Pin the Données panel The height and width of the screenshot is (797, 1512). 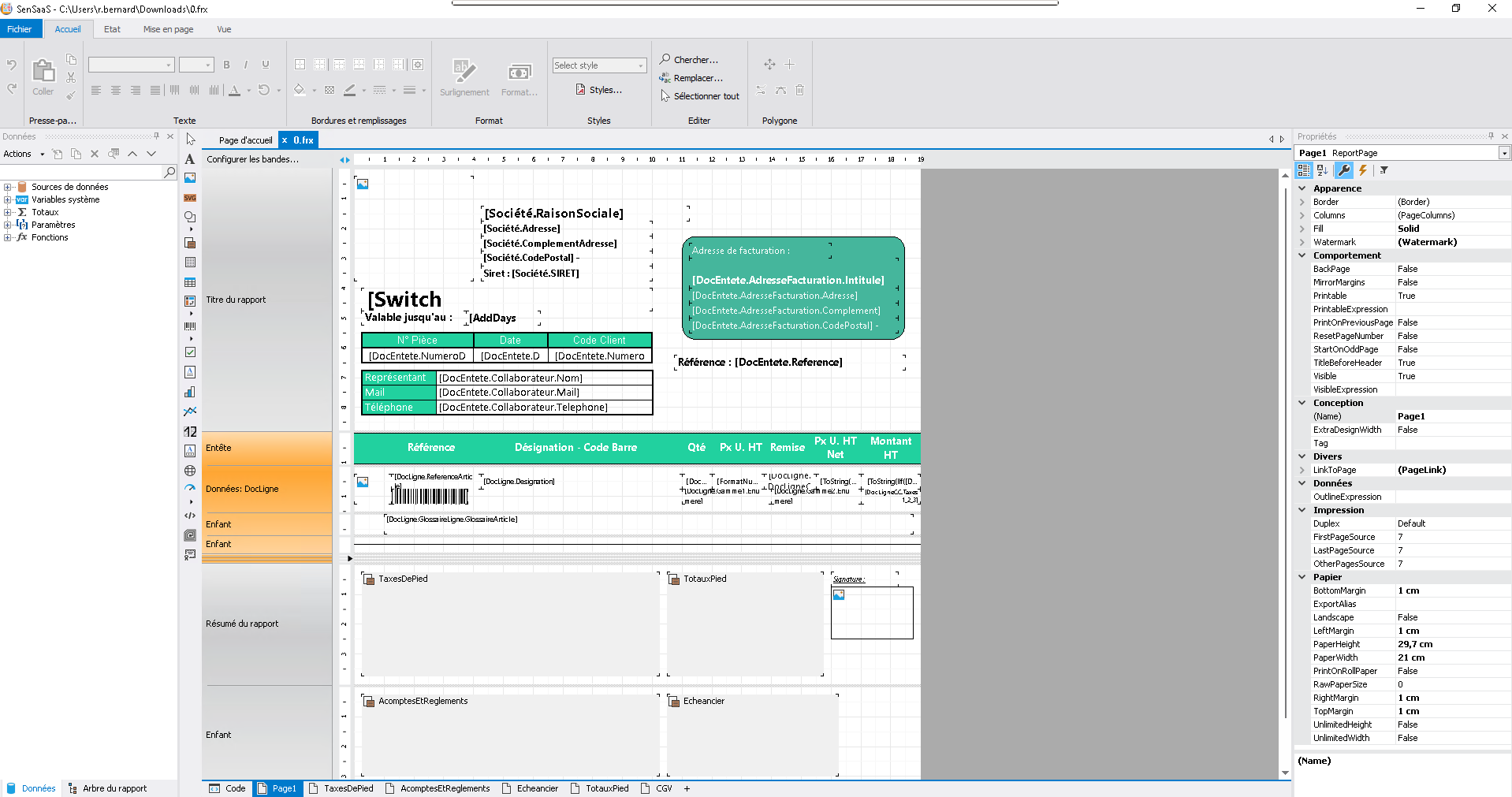click(156, 136)
